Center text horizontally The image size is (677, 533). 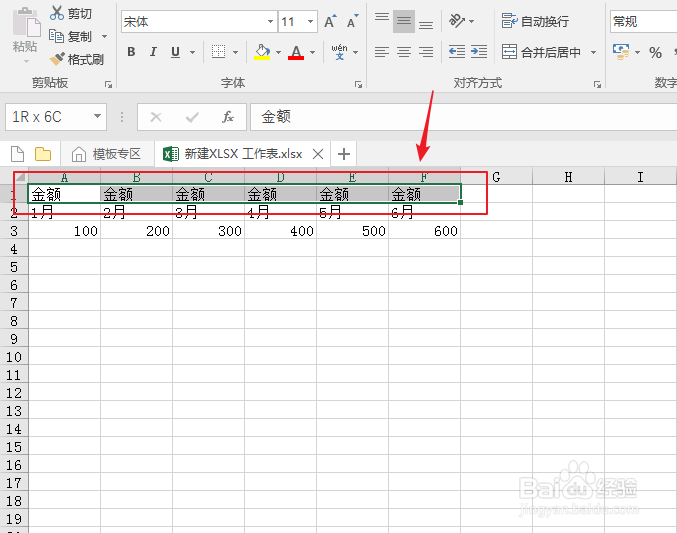click(x=404, y=52)
